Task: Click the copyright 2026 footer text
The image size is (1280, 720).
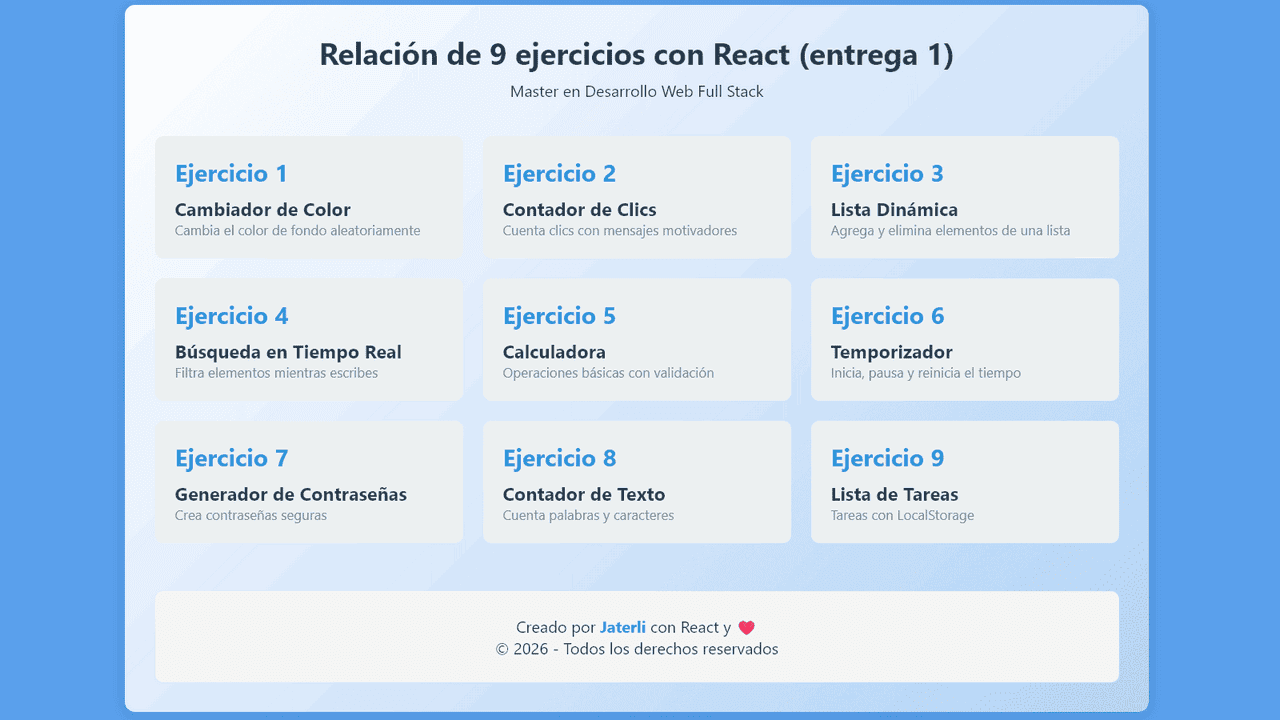Action: coord(637,649)
